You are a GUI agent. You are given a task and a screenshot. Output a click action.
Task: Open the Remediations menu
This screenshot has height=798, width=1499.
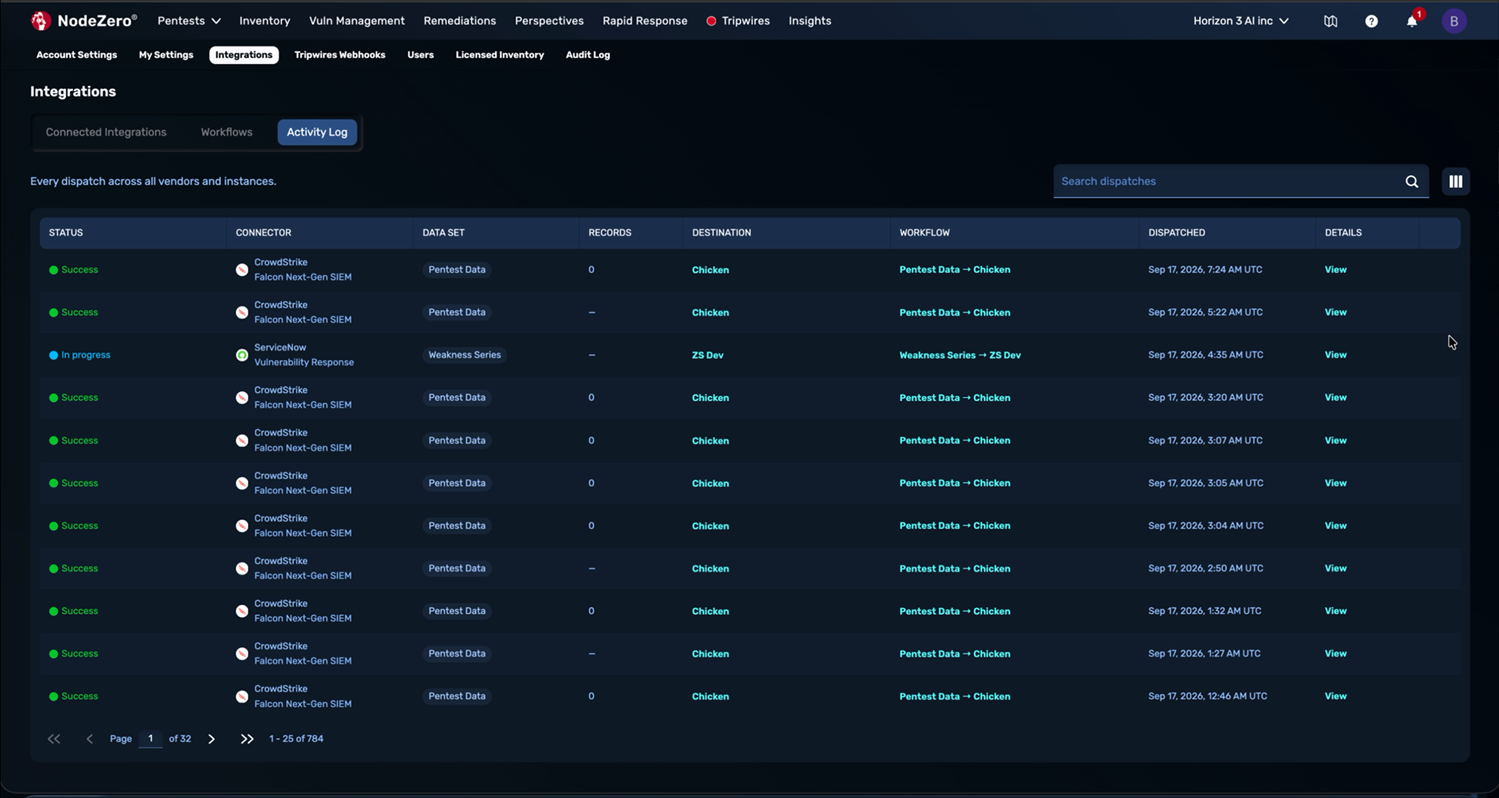coord(460,21)
